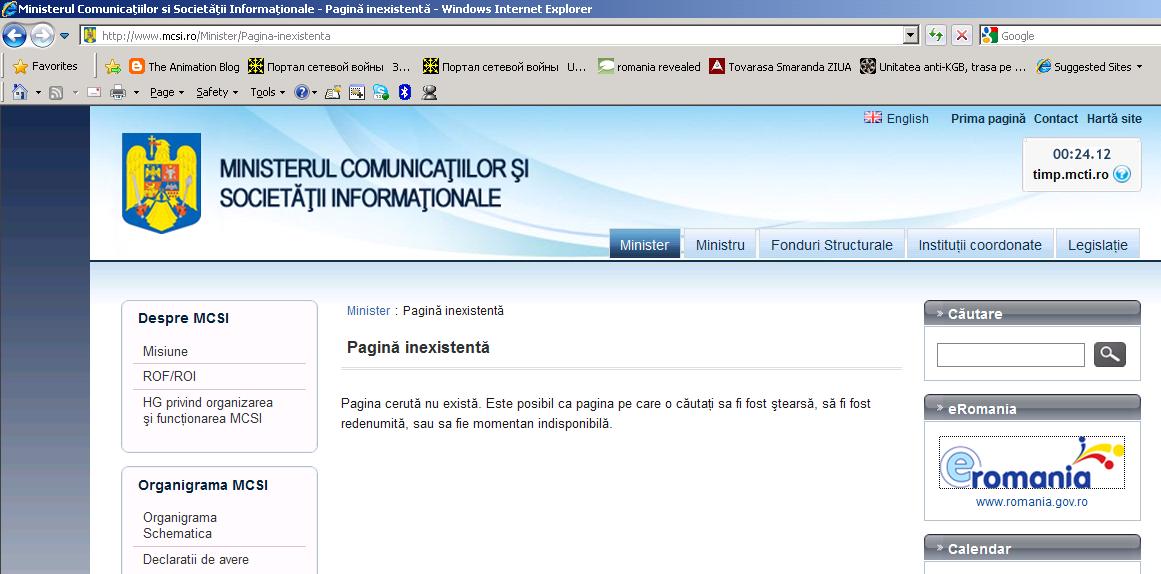Click the Google search provider icon

pyautogui.click(x=988, y=36)
